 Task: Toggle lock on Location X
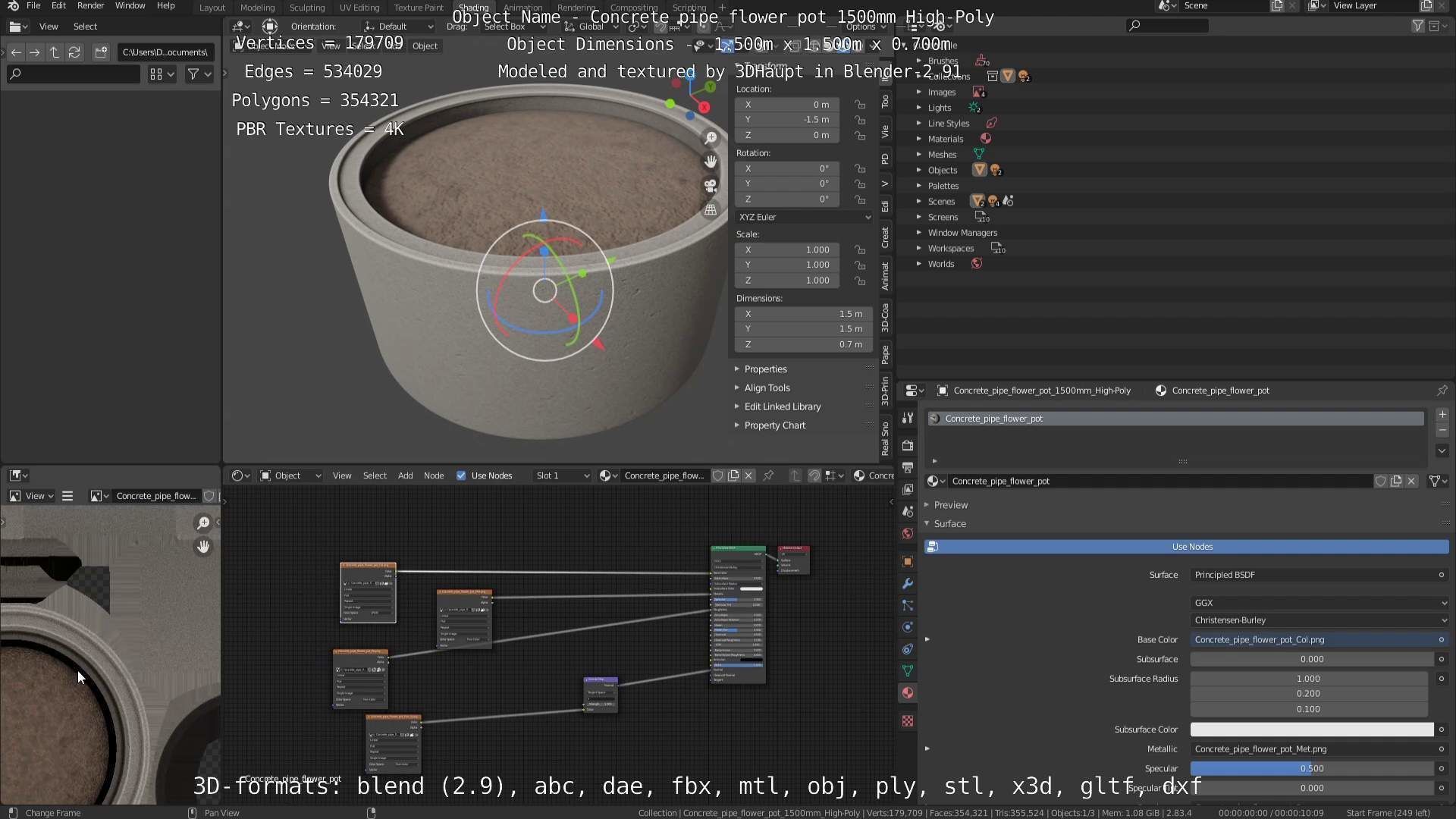860,105
